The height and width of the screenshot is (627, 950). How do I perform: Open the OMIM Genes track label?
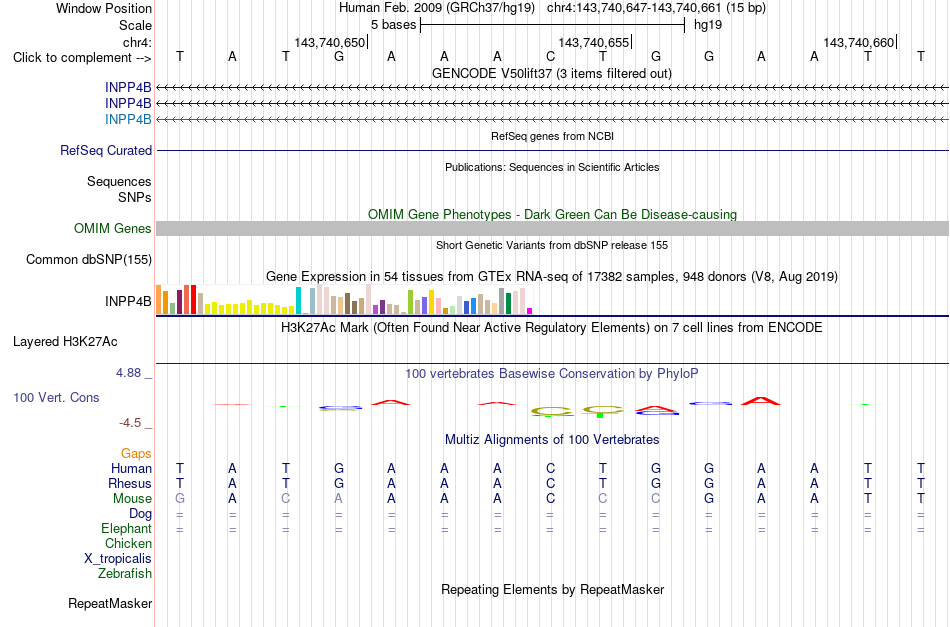pyautogui.click(x=113, y=228)
